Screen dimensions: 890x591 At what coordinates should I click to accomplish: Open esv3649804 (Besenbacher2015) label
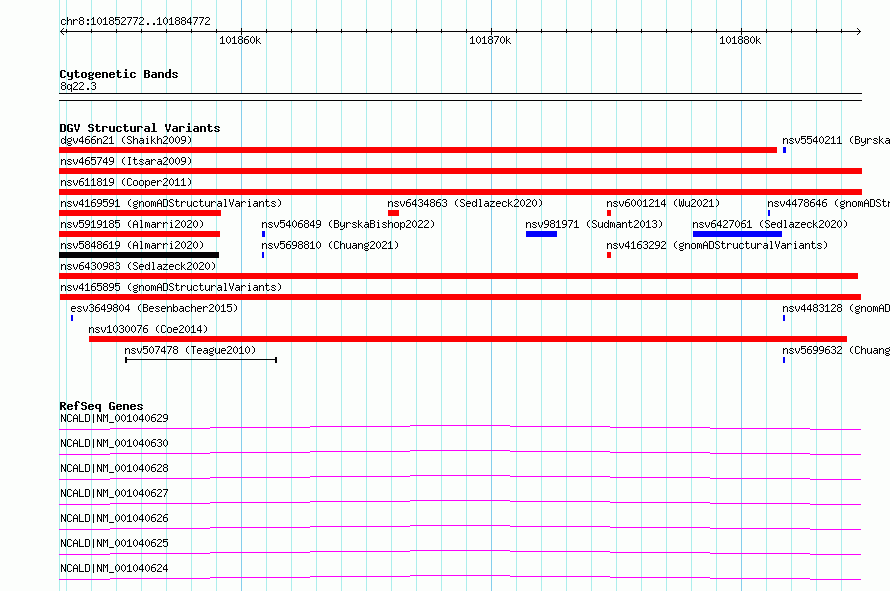pyautogui.click(x=154, y=308)
